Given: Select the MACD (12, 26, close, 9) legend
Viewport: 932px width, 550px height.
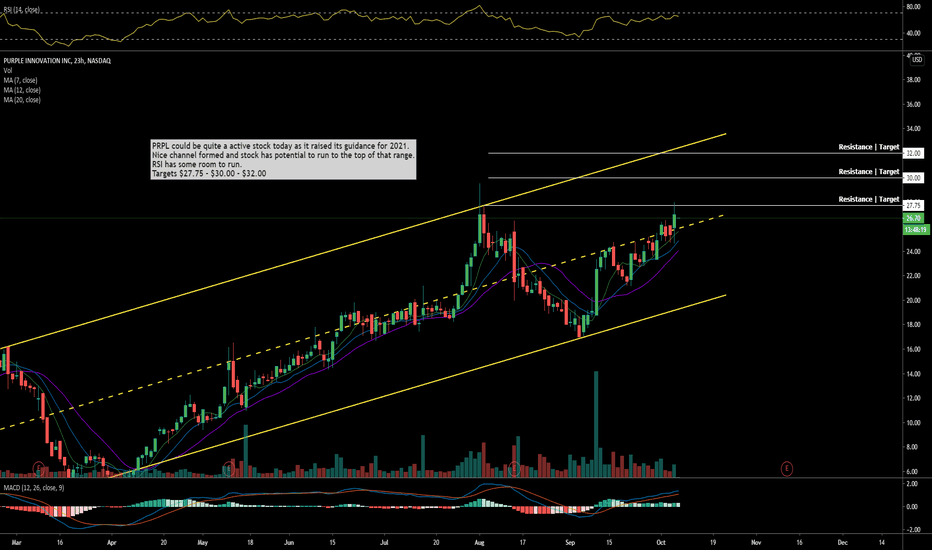Looking at the screenshot, I should (34, 488).
